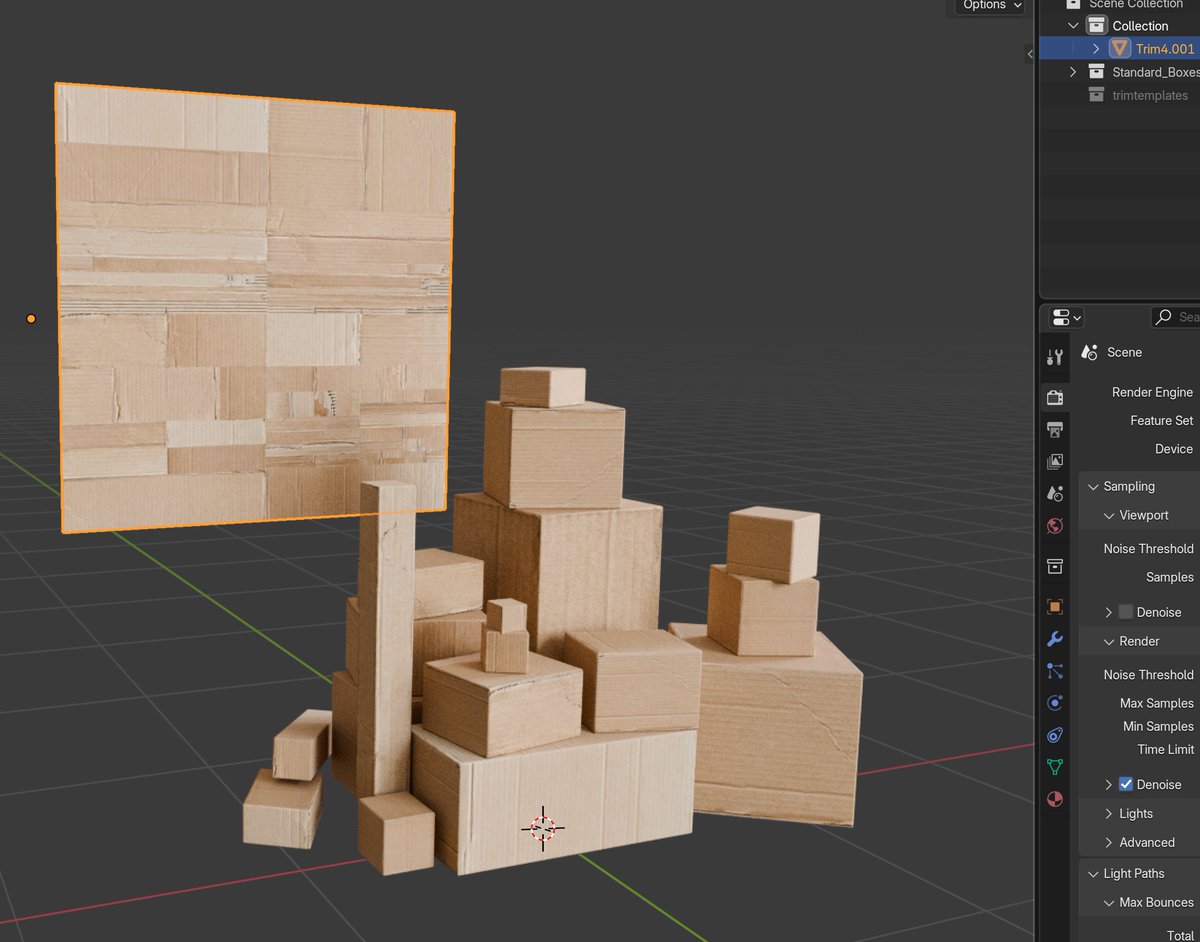The width and height of the screenshot is (1200, 942).
Task: Open the Tool properties tab
Action: [x=1054, y=357]
